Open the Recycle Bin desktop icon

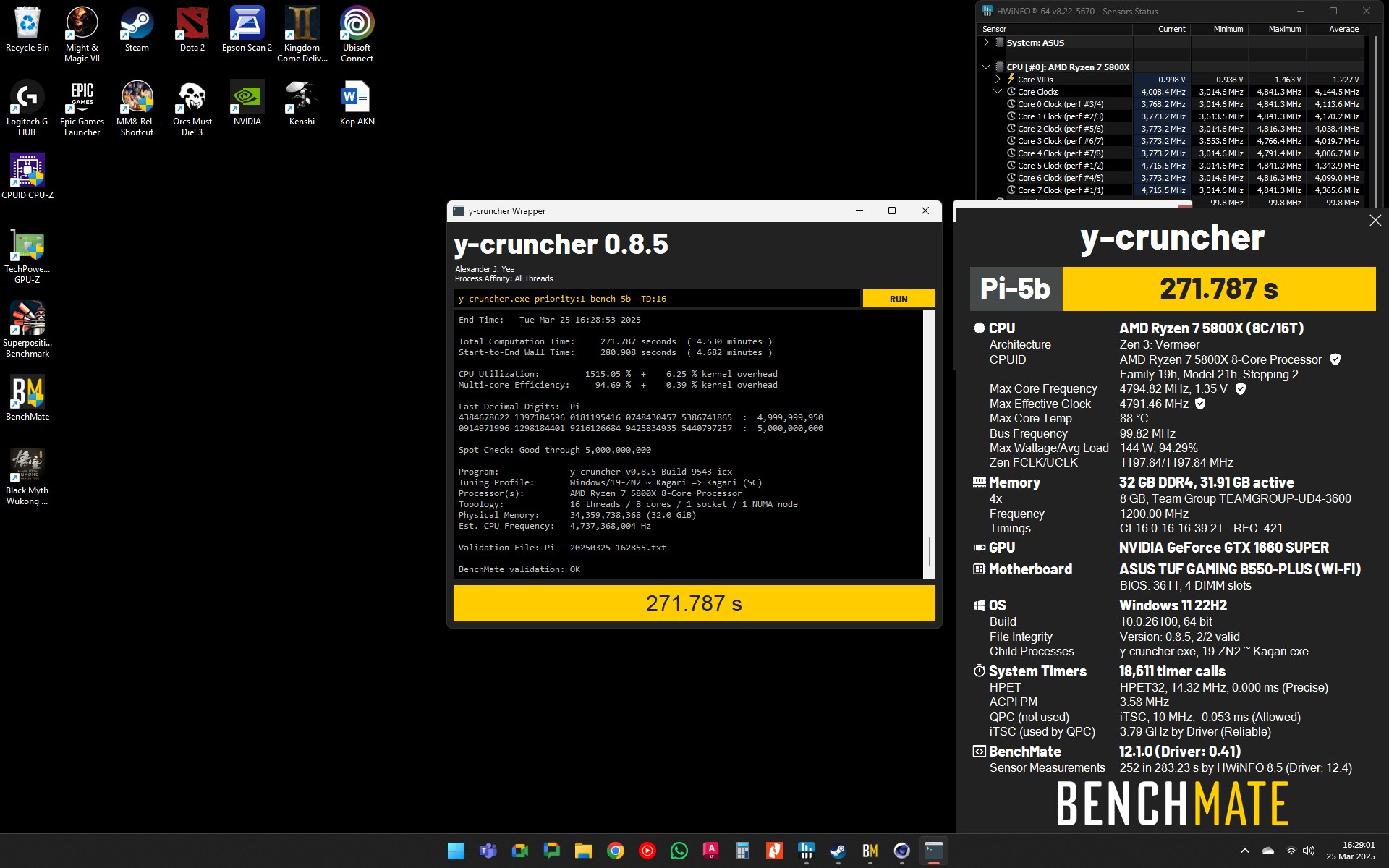point(27,30)
